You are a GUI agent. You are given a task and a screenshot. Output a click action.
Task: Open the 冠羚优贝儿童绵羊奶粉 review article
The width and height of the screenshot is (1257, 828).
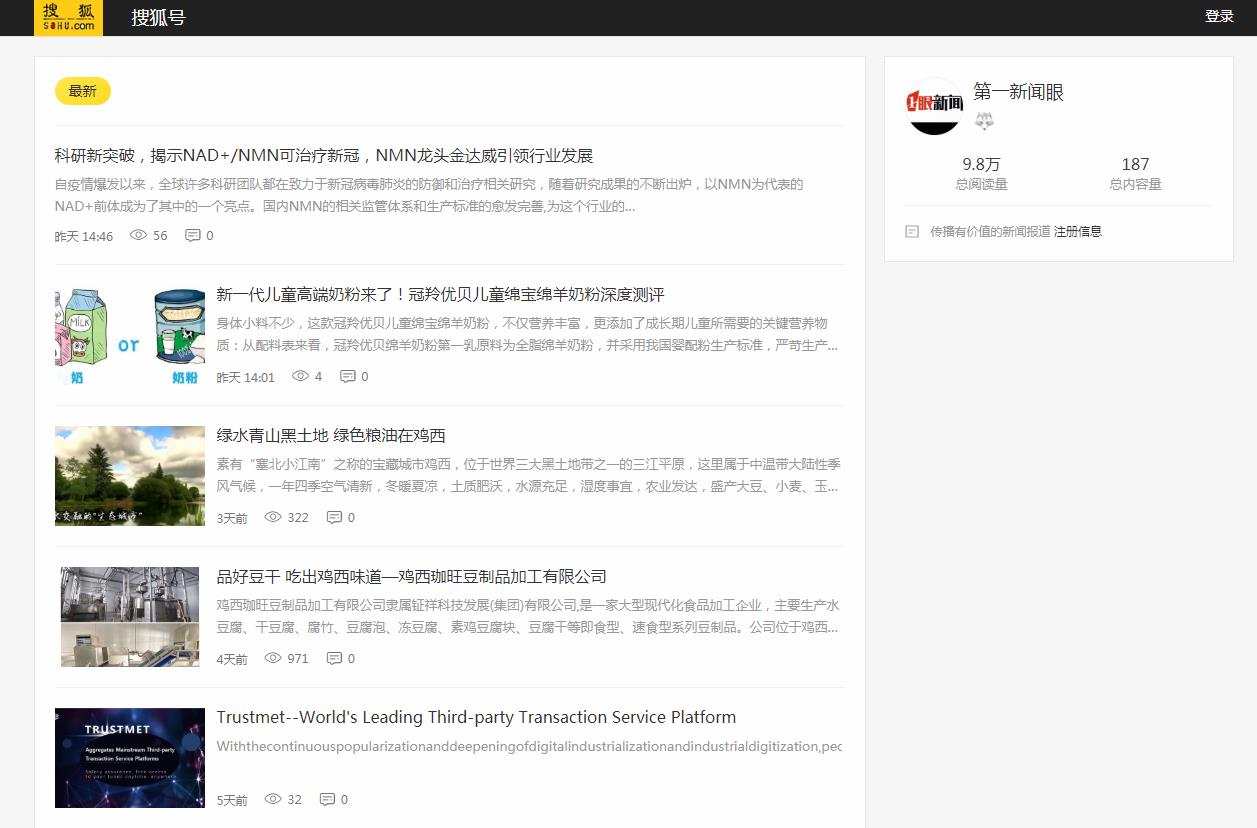(440, 295)
